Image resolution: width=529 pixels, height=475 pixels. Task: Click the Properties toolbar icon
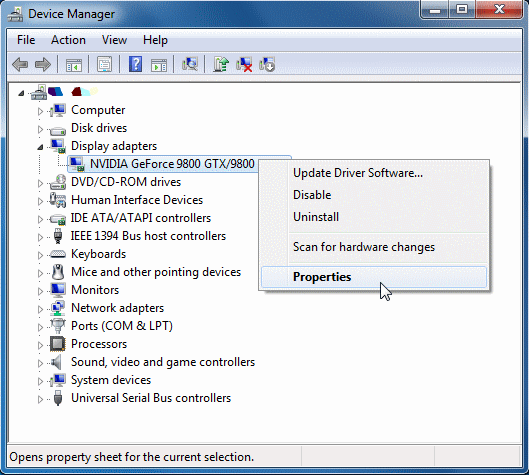(x=105, y=64)
